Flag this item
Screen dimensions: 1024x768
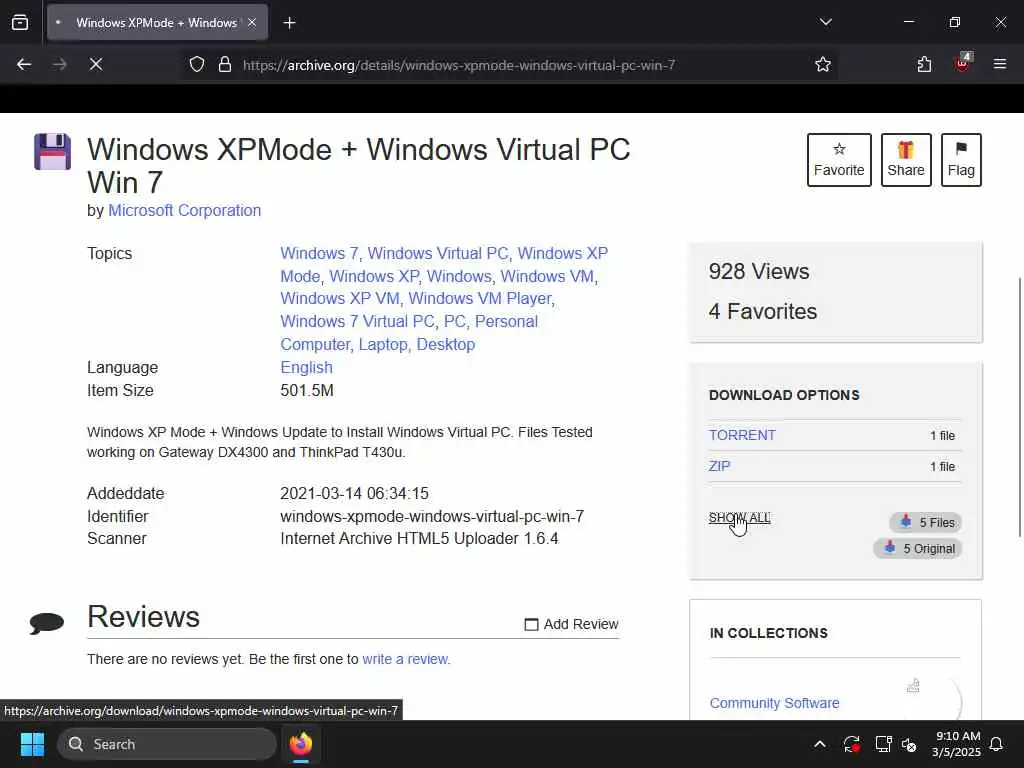coord(961,160)
